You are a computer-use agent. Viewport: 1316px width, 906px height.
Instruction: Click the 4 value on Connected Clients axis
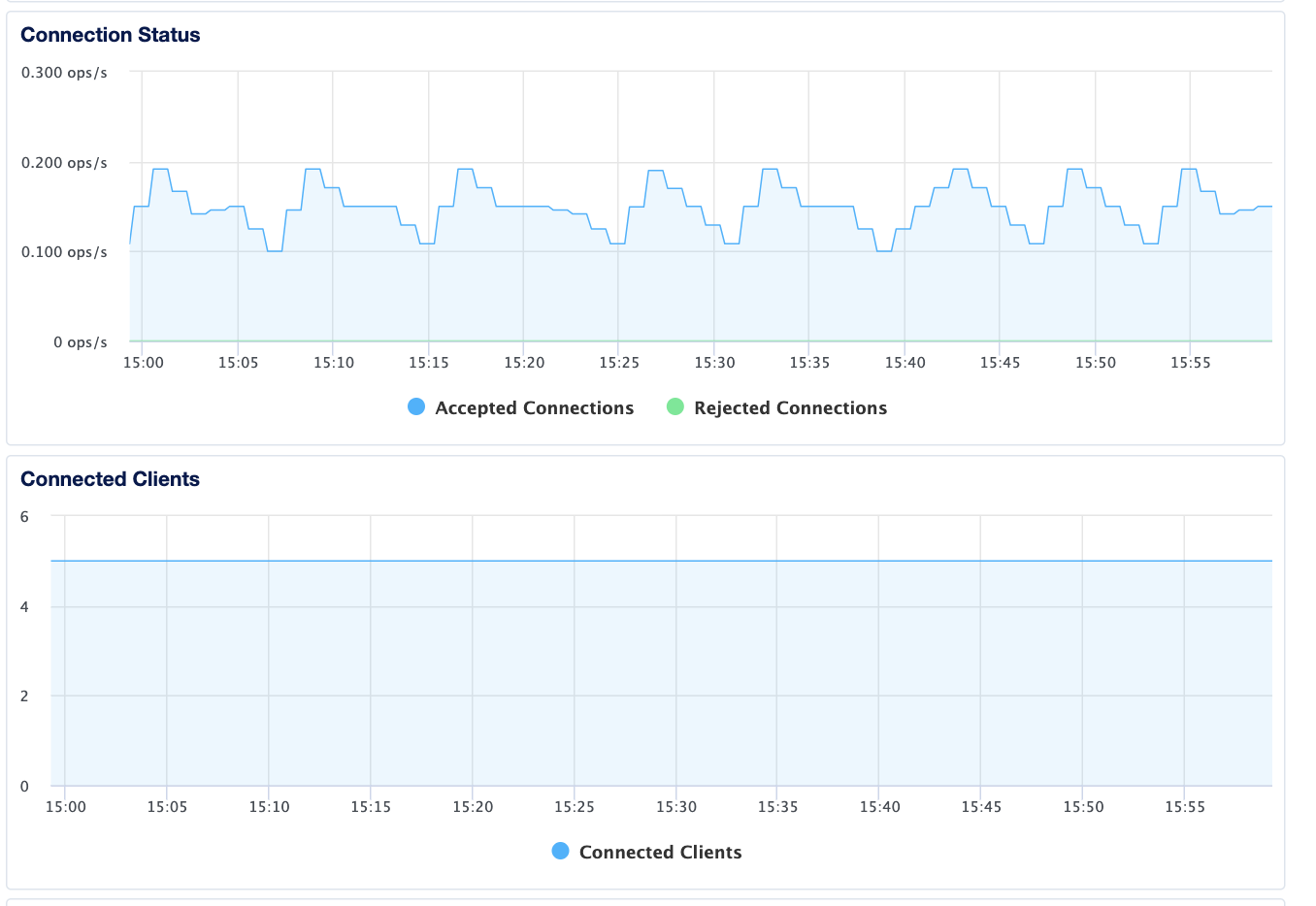tap(25, 607)
